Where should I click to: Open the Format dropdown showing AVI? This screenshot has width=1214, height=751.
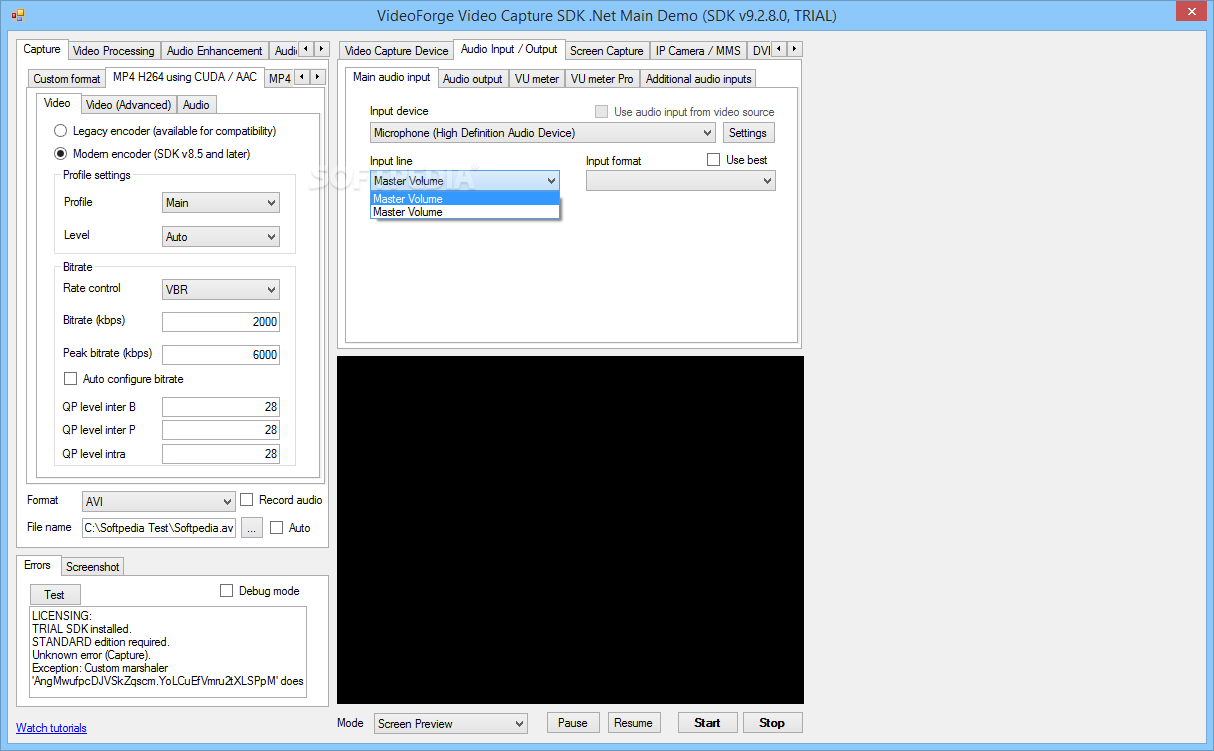159,502
